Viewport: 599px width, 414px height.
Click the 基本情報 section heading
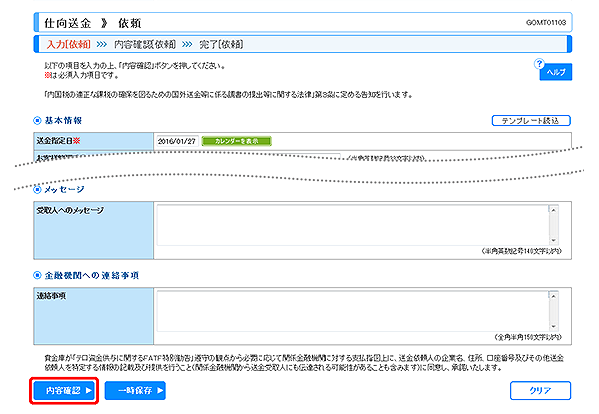point(63,121)
